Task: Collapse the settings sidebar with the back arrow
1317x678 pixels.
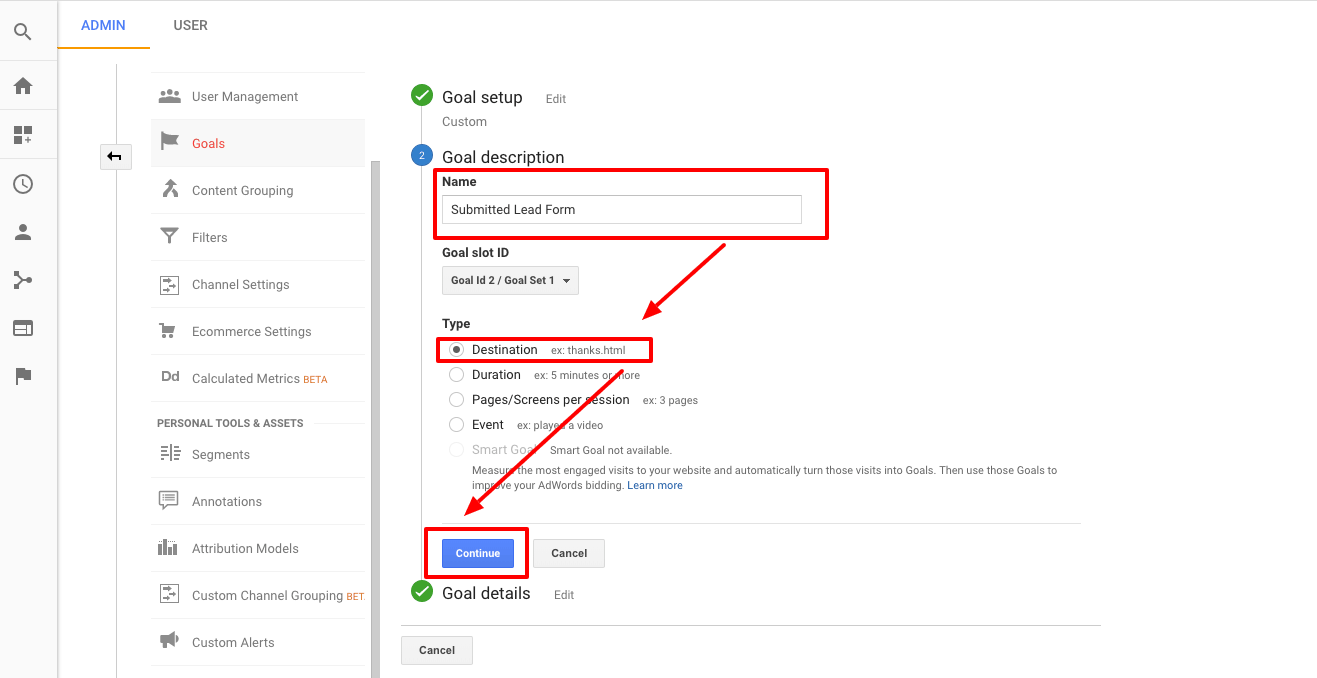Action: [x=115, y=157]
